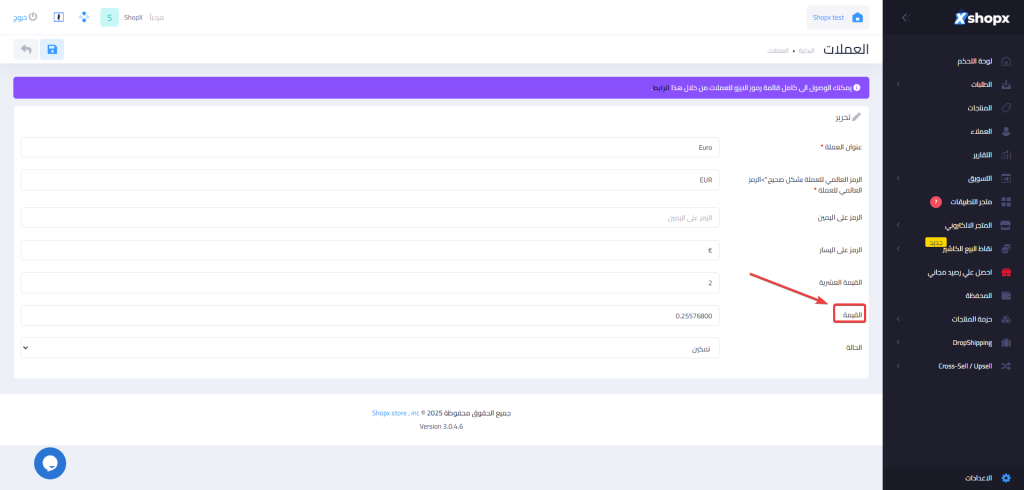Click the settings gear icon in sidebar
1024x490 pixels.
[x=1006, y=478]
